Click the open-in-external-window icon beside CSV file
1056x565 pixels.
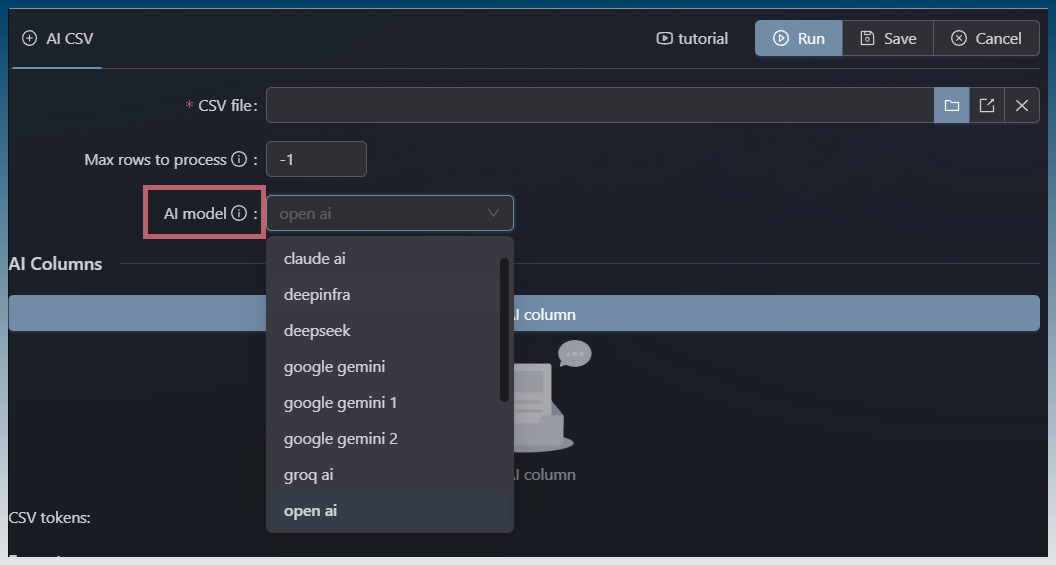click(986, 105)
